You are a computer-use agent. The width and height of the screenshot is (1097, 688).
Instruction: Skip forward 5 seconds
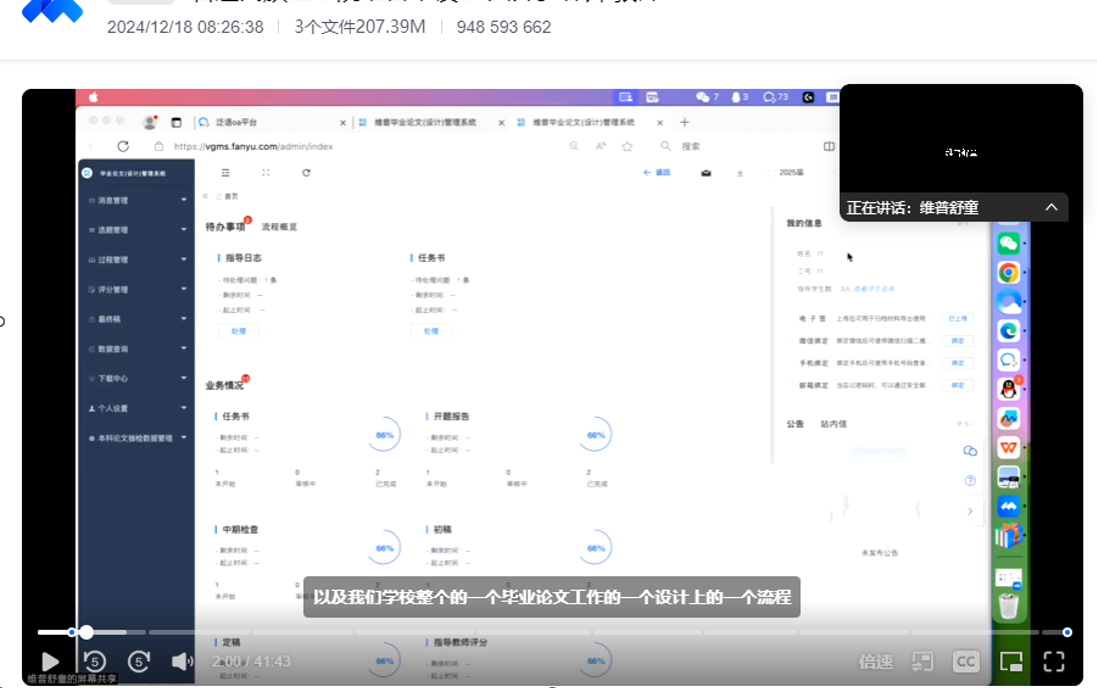click(x=139, y=661)
